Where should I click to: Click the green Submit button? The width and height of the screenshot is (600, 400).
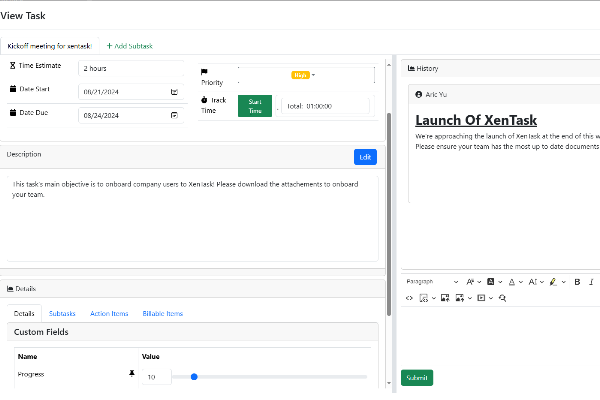(x=417, y=378)
